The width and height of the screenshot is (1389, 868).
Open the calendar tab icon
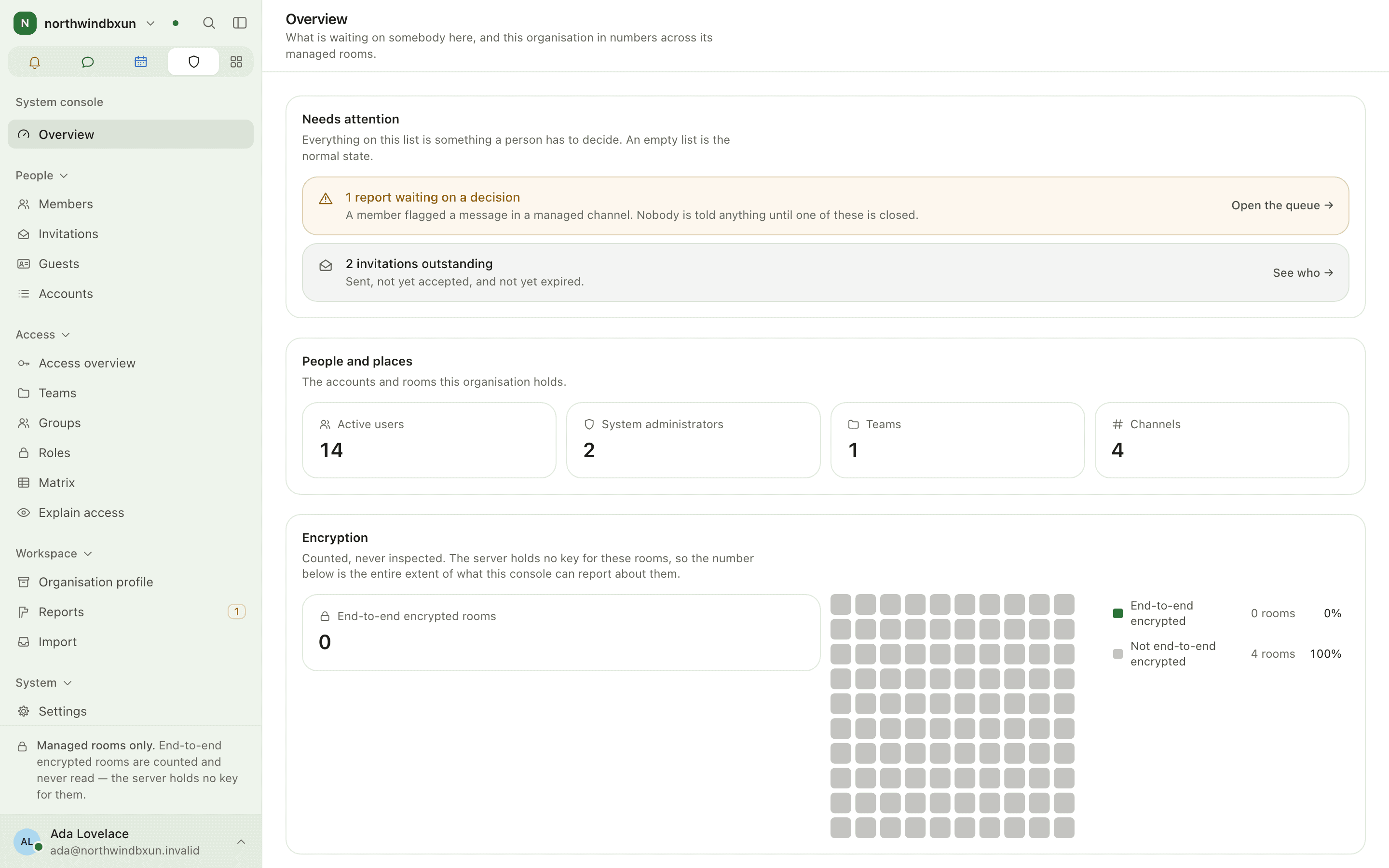click(x=141, y=62)
